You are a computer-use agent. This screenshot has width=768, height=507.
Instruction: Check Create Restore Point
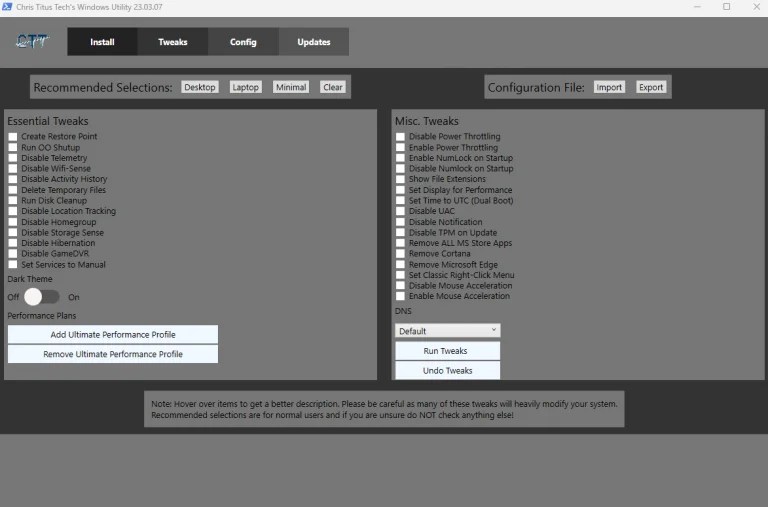[x=13, y=137]
